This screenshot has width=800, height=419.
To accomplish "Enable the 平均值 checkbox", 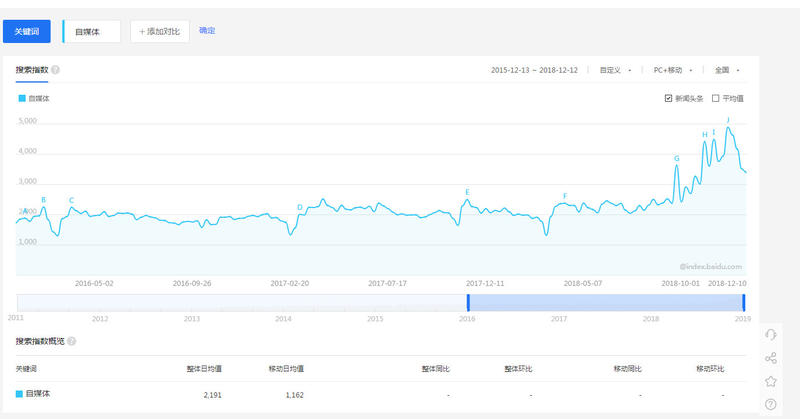I will pyautogui.click(x=715, y=98).
